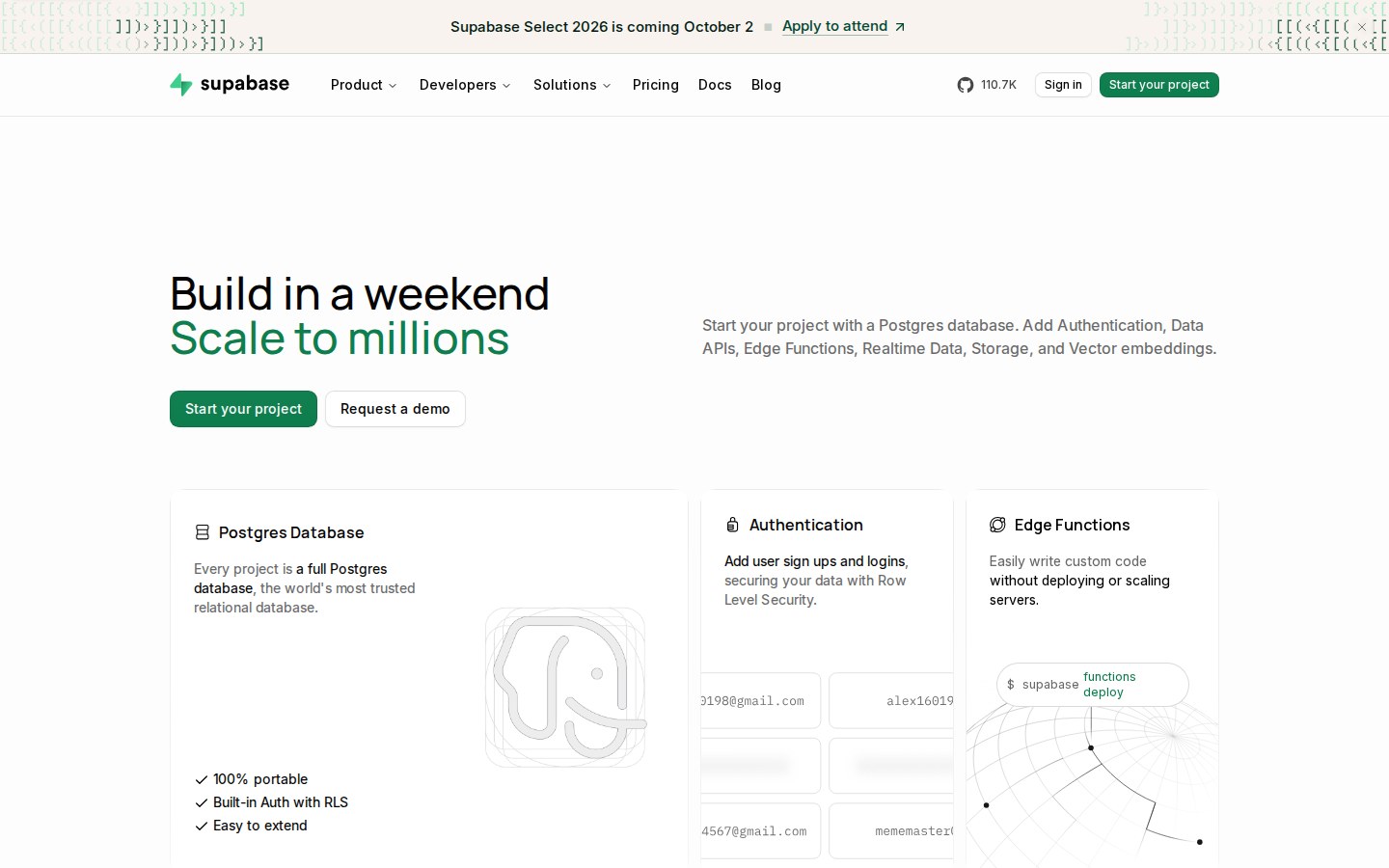
Task: Click the Sign in button
Action: tap(1063, 85)
